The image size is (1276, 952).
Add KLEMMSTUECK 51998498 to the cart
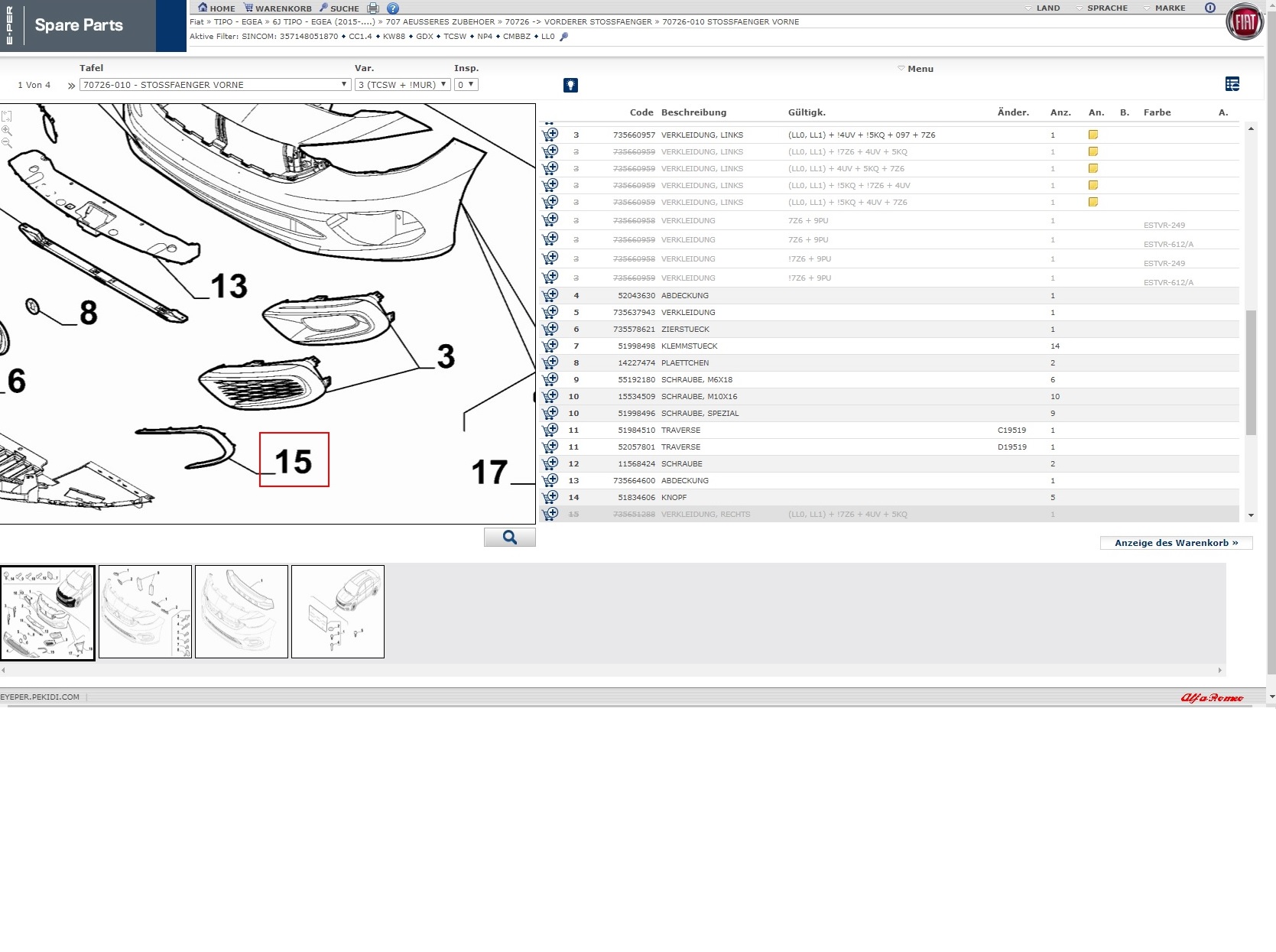[550, 346]
